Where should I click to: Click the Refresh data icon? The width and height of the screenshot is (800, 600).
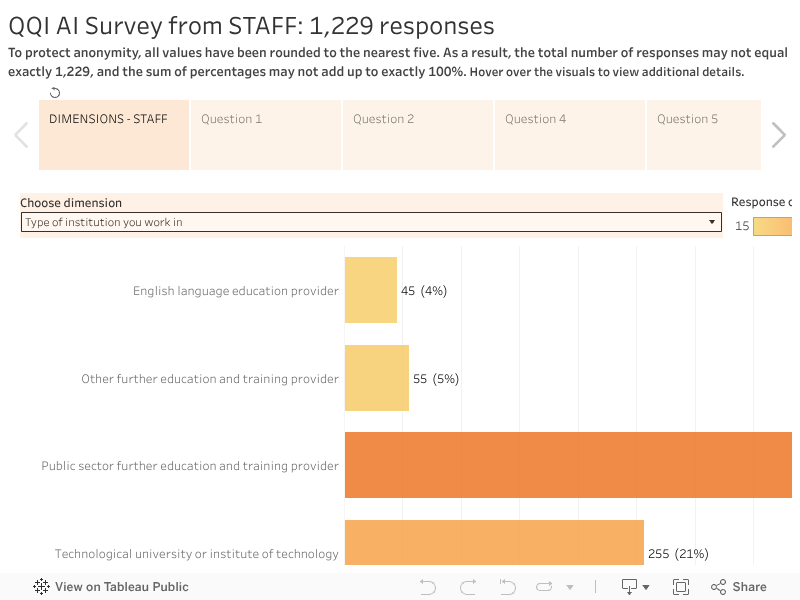tap(545, 587)
